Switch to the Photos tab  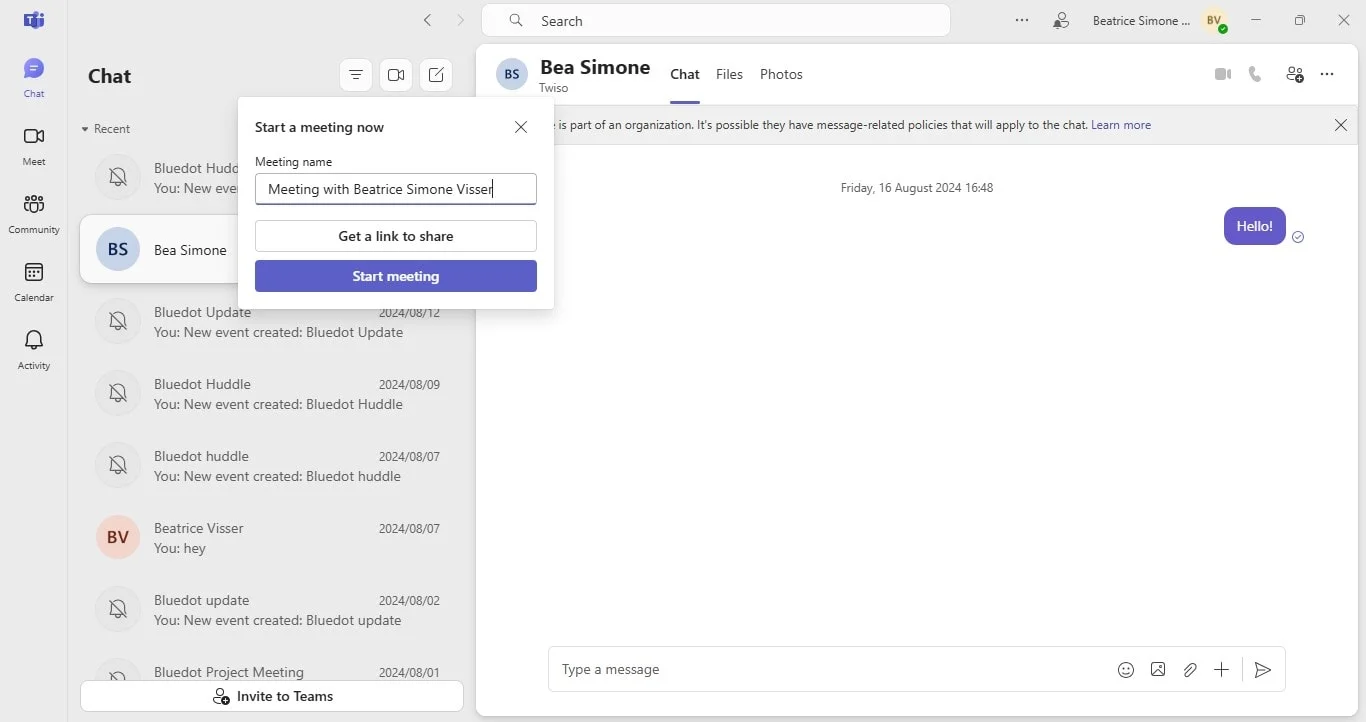click(x=781, y=74)
